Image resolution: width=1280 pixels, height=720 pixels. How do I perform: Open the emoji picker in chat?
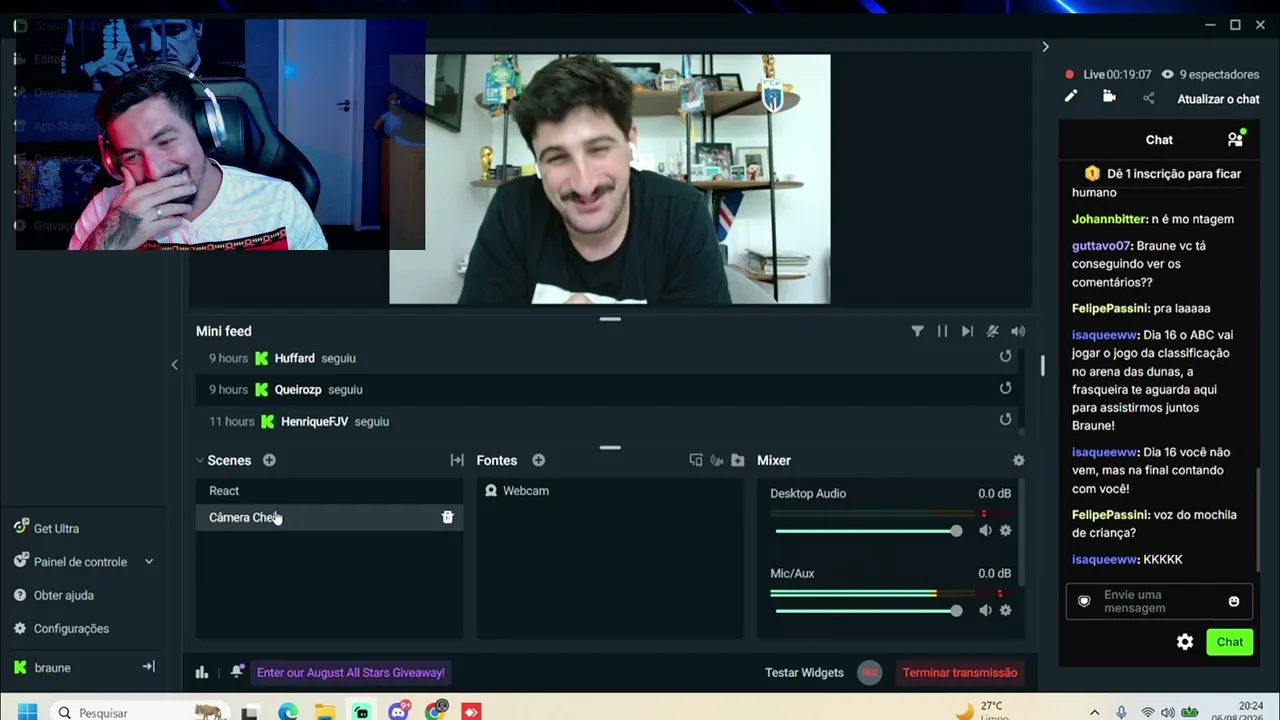pos(1234,601)
